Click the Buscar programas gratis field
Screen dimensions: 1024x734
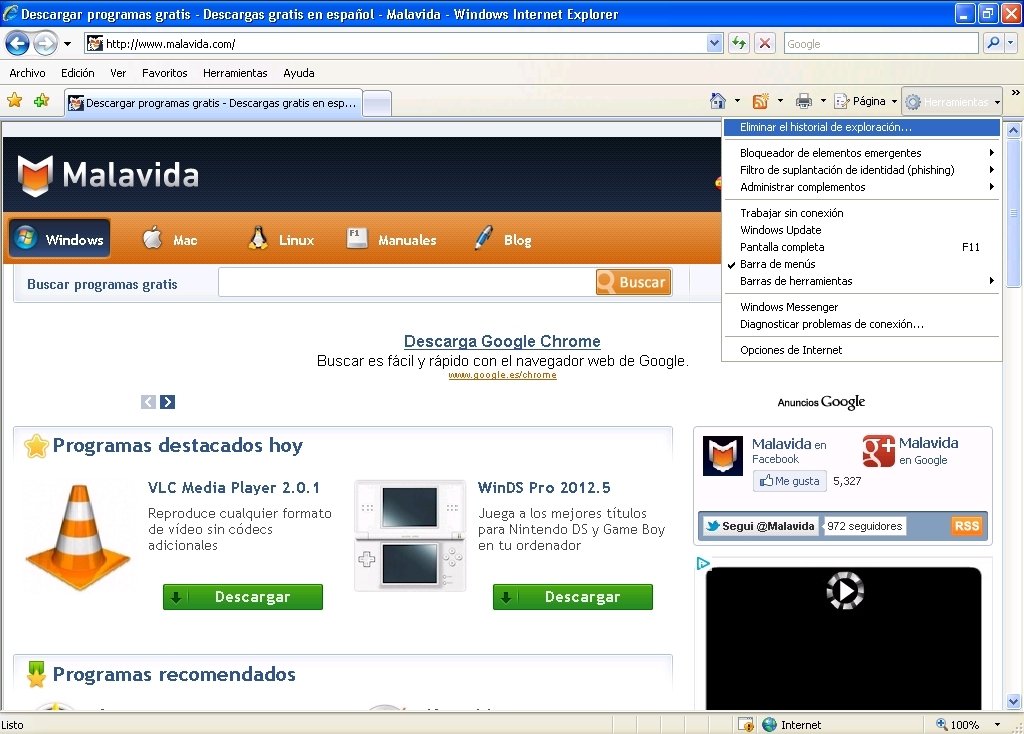click(x=406, y=283)
